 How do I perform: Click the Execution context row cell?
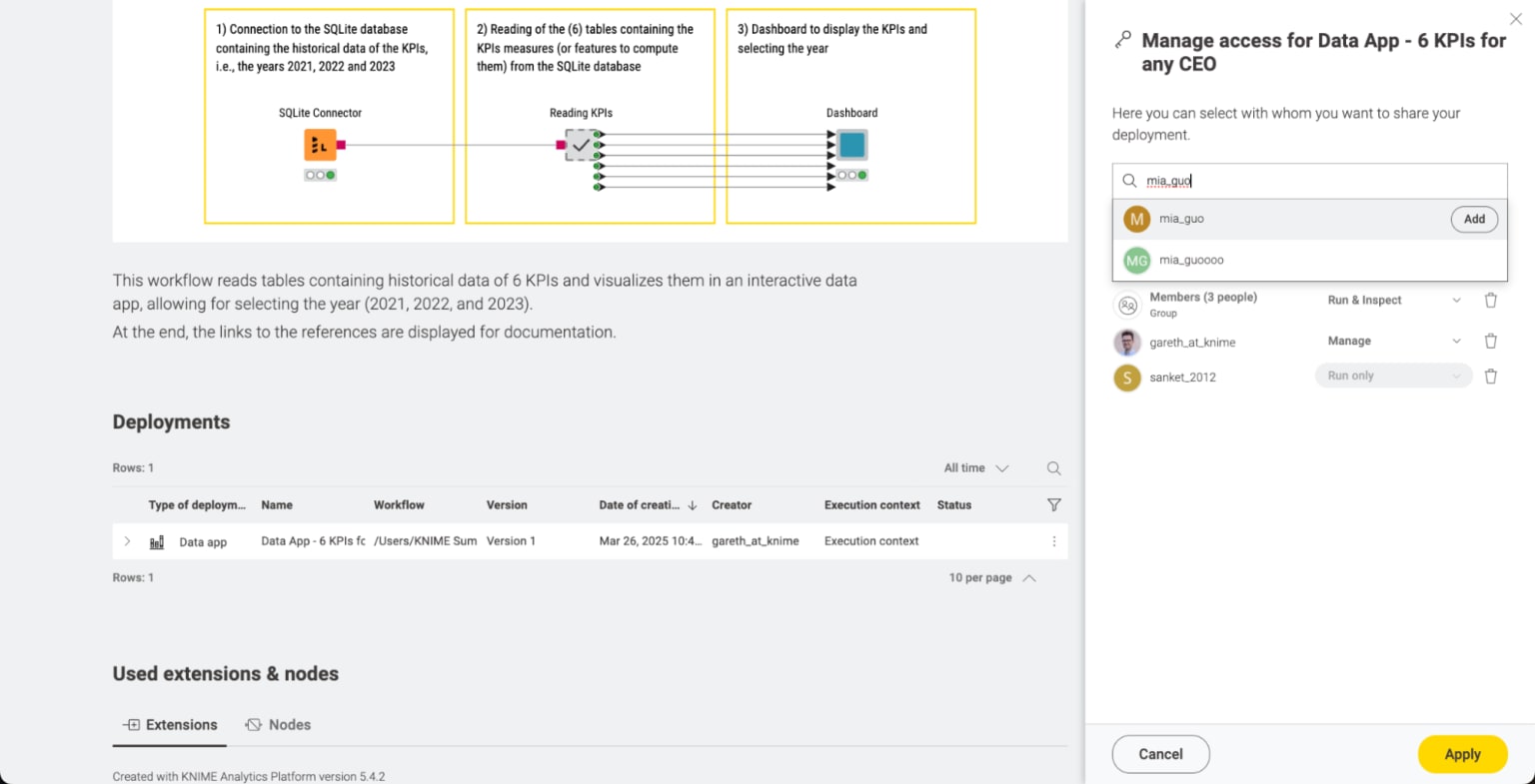[x=871, y=541]
